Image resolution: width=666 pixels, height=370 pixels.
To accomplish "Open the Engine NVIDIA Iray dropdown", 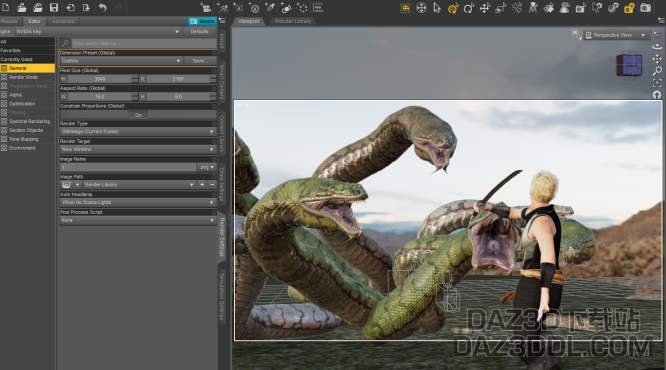I will (98, 31).
